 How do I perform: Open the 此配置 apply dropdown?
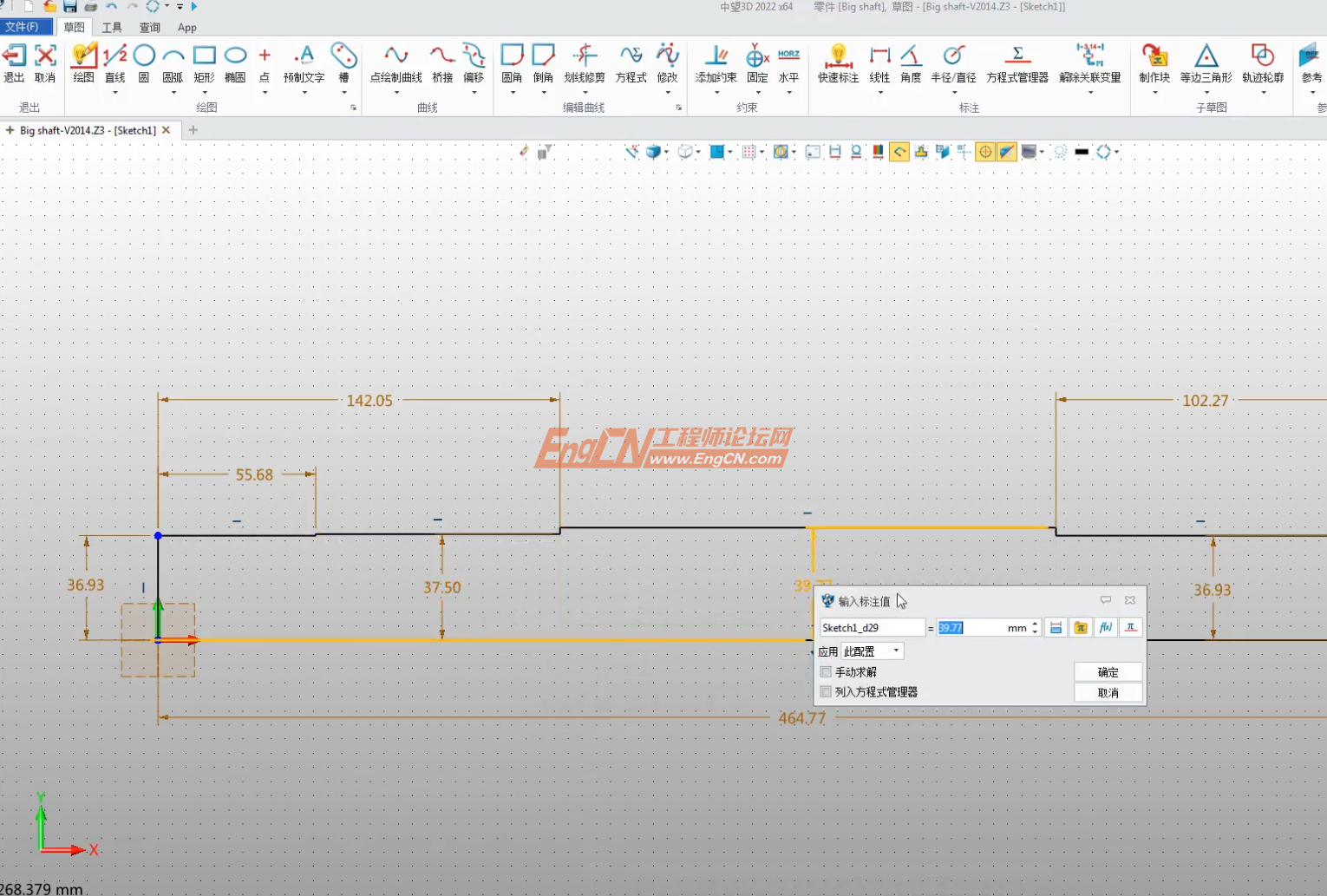(x=894, y=651)
